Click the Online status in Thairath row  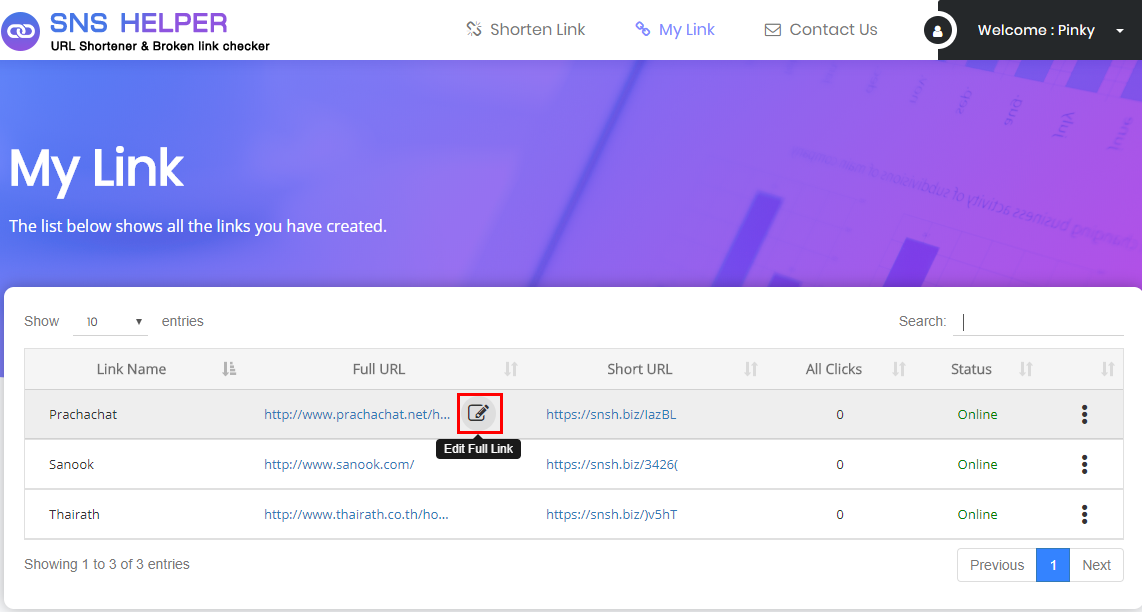click(x=977, y=514)
